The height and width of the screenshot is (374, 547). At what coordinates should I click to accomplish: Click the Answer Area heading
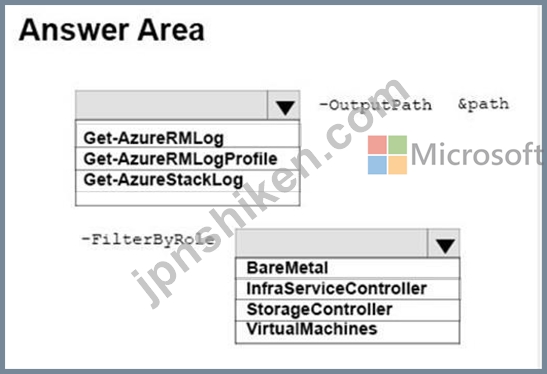pyautogui.click(x=112, y=30)
